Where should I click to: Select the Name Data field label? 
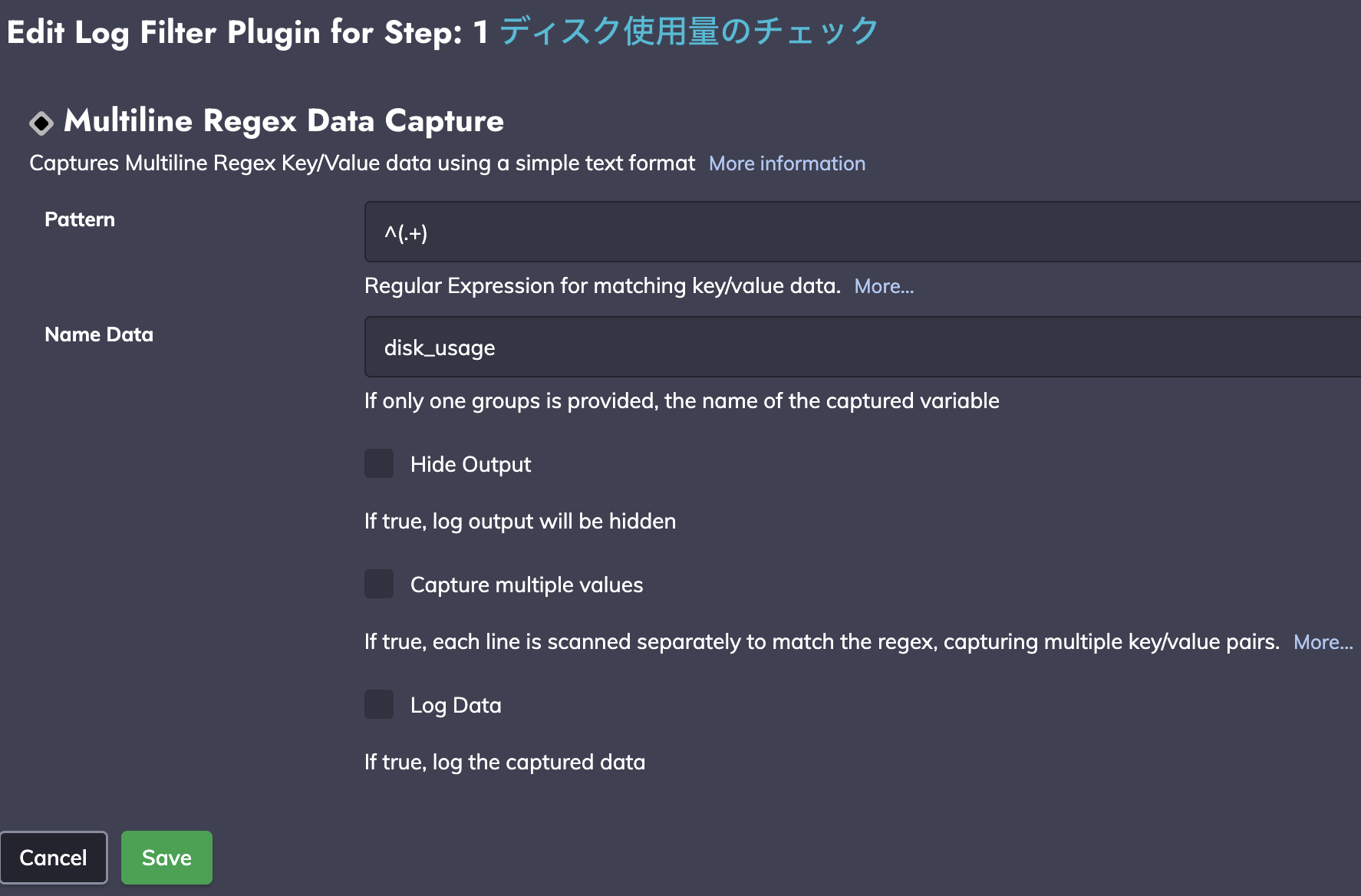tap(99, 334)
